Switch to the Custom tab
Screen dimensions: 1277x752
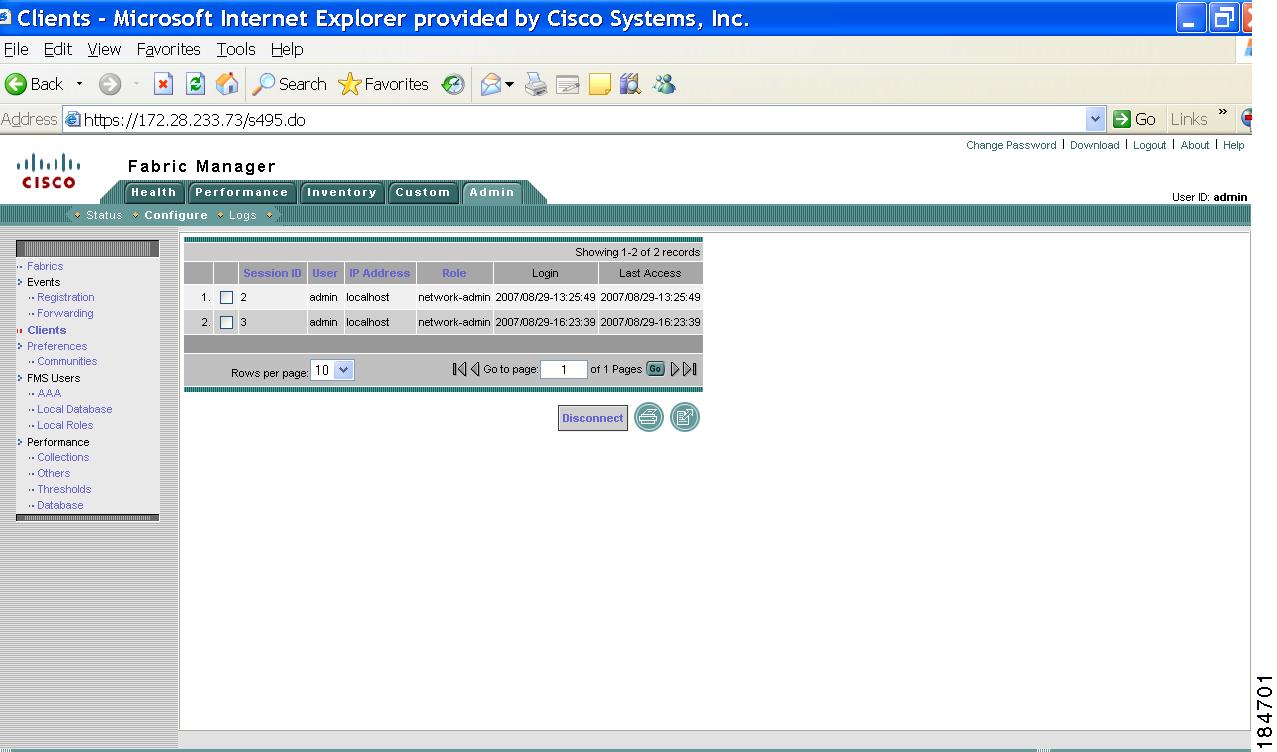[x=423, y=193]
